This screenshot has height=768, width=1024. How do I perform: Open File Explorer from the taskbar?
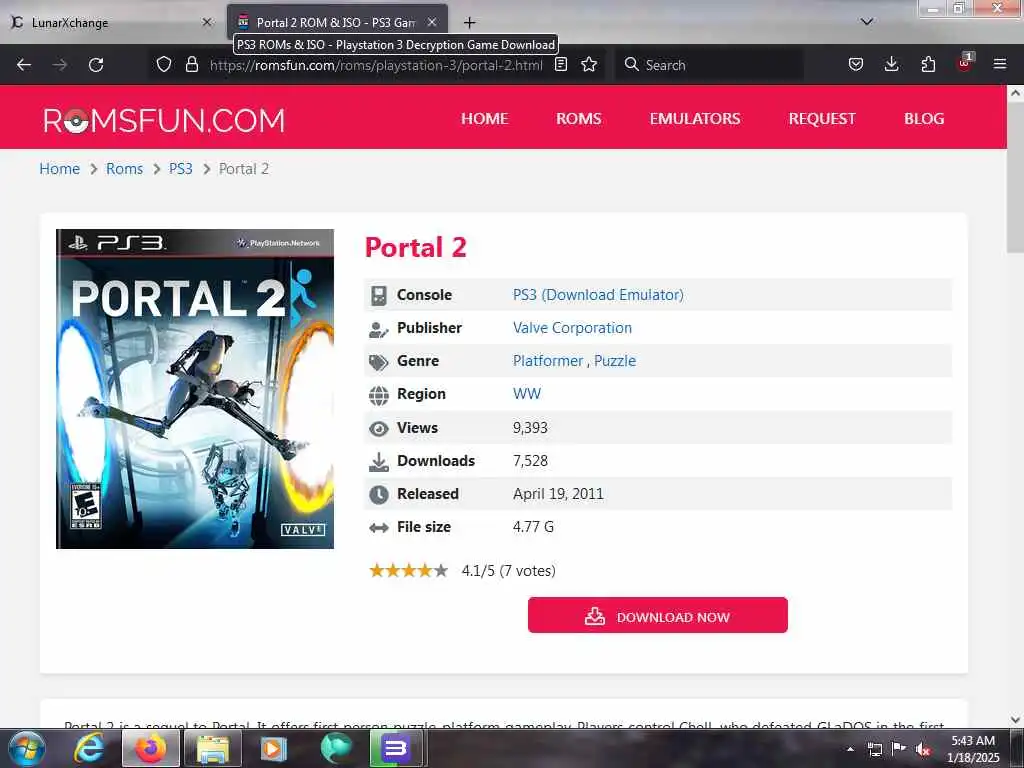[213, 748]
